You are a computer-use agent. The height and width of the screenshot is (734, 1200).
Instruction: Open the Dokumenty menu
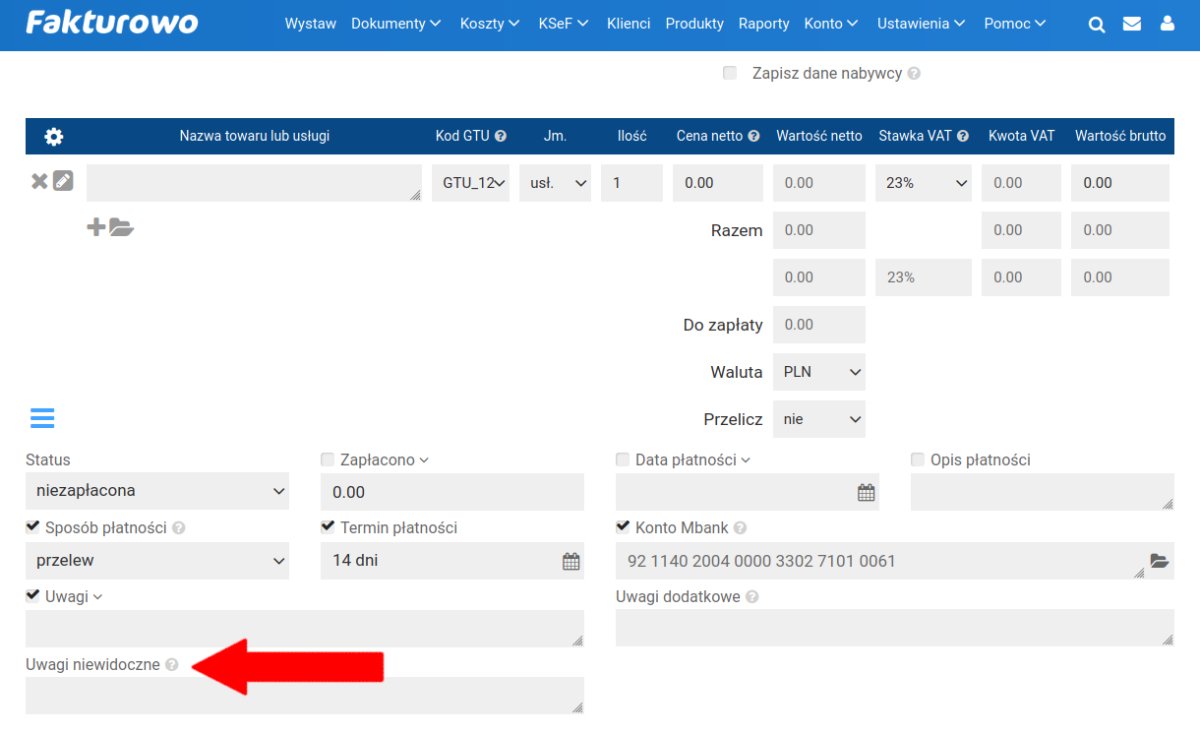click(395, 24)
